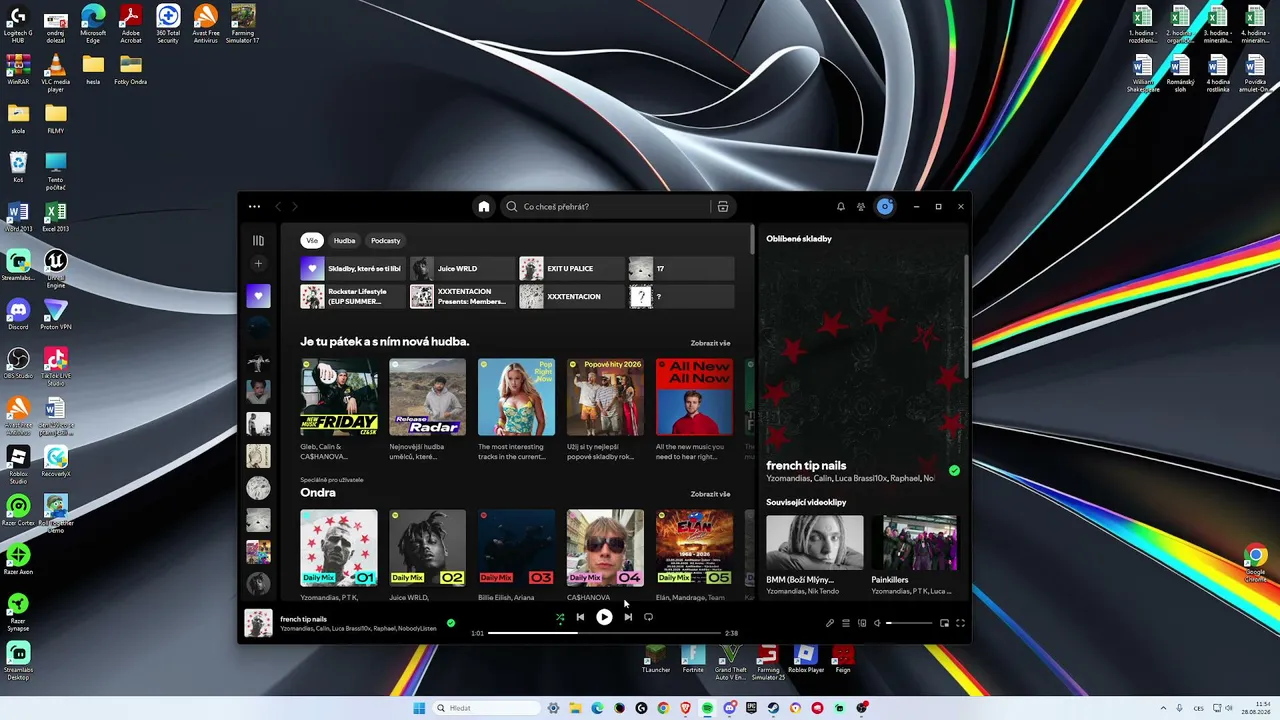Select the Vše filter chip

pyautogui.click(x=312, y=240)
